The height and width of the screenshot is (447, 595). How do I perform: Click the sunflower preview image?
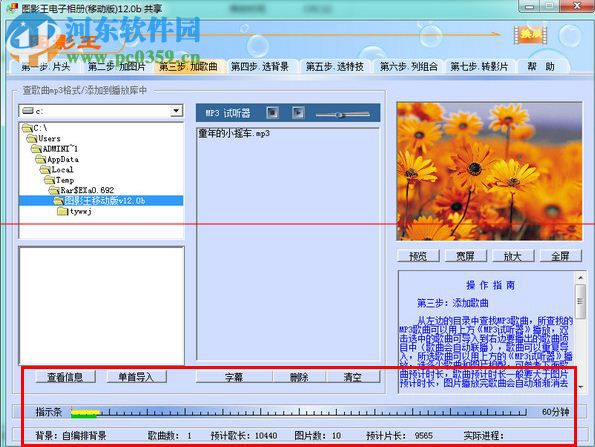(489, 171)
